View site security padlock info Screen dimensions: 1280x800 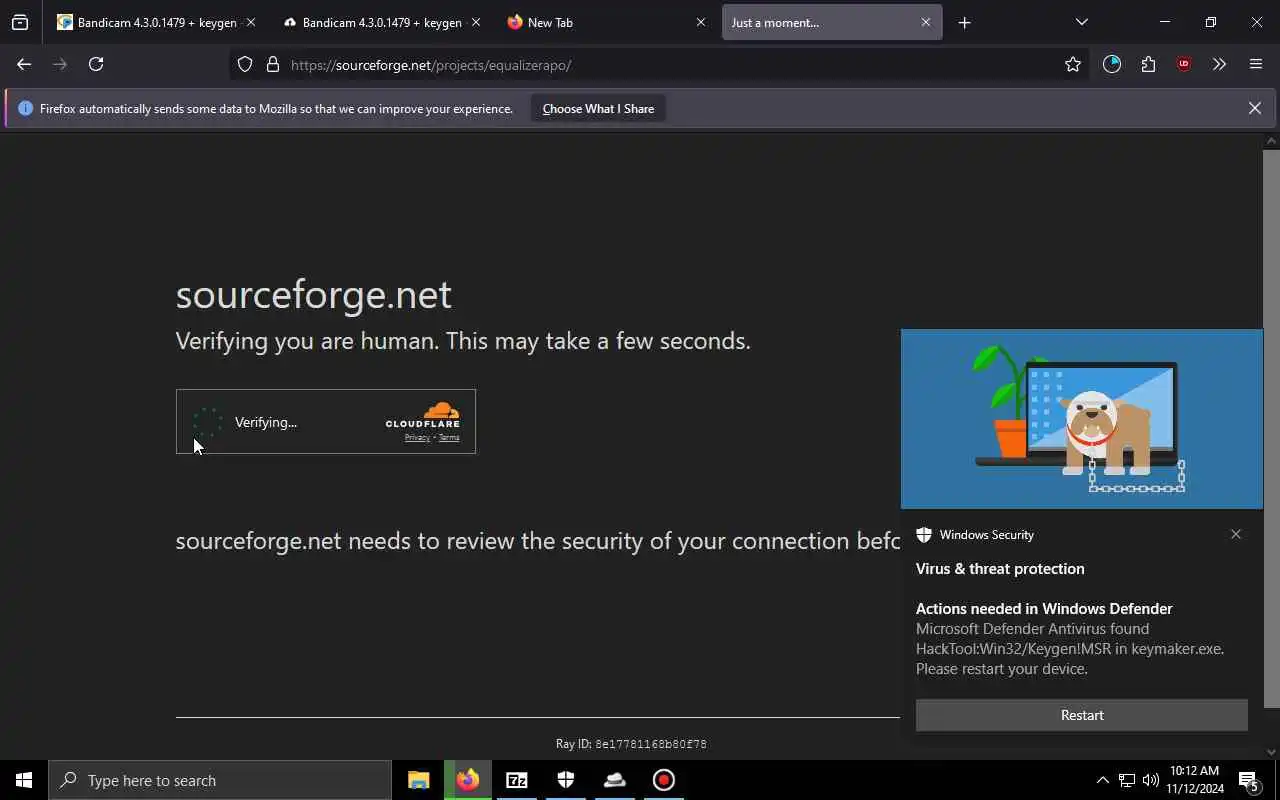point(272,65)
